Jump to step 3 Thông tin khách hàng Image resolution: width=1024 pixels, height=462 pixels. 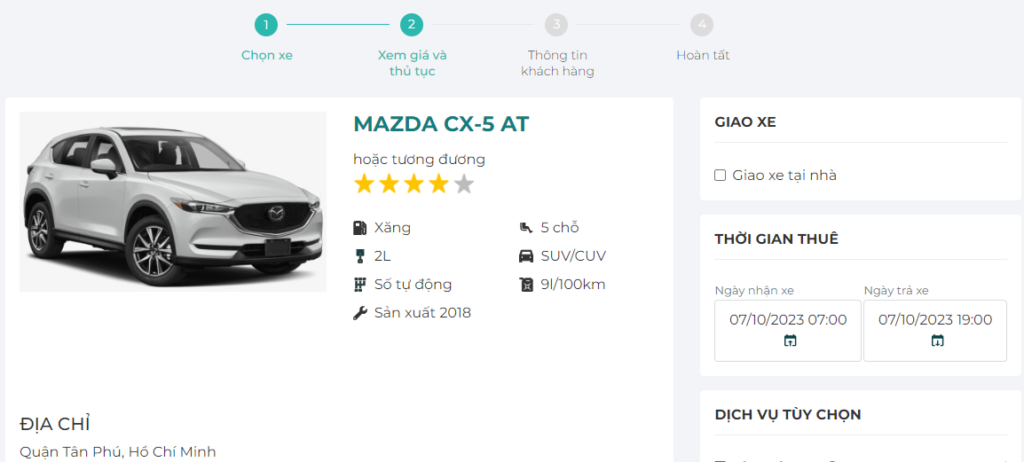[557, 24]
